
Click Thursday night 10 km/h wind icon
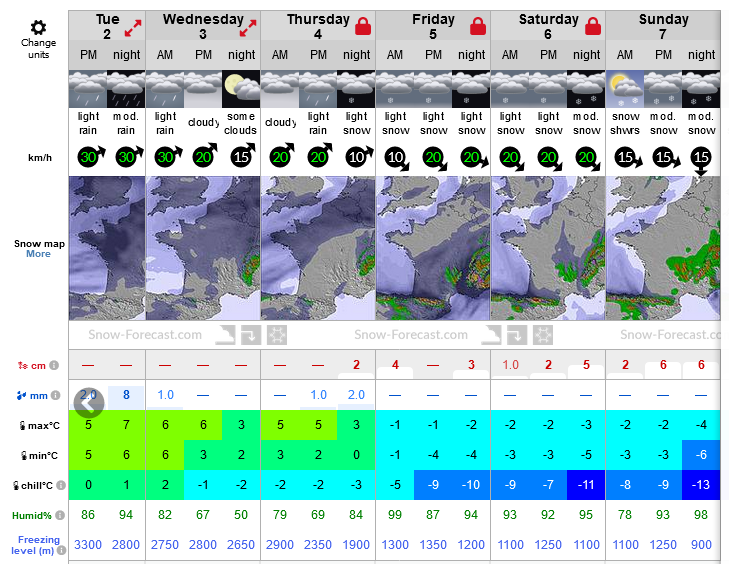pyautogui.click(x=359, y=156)
